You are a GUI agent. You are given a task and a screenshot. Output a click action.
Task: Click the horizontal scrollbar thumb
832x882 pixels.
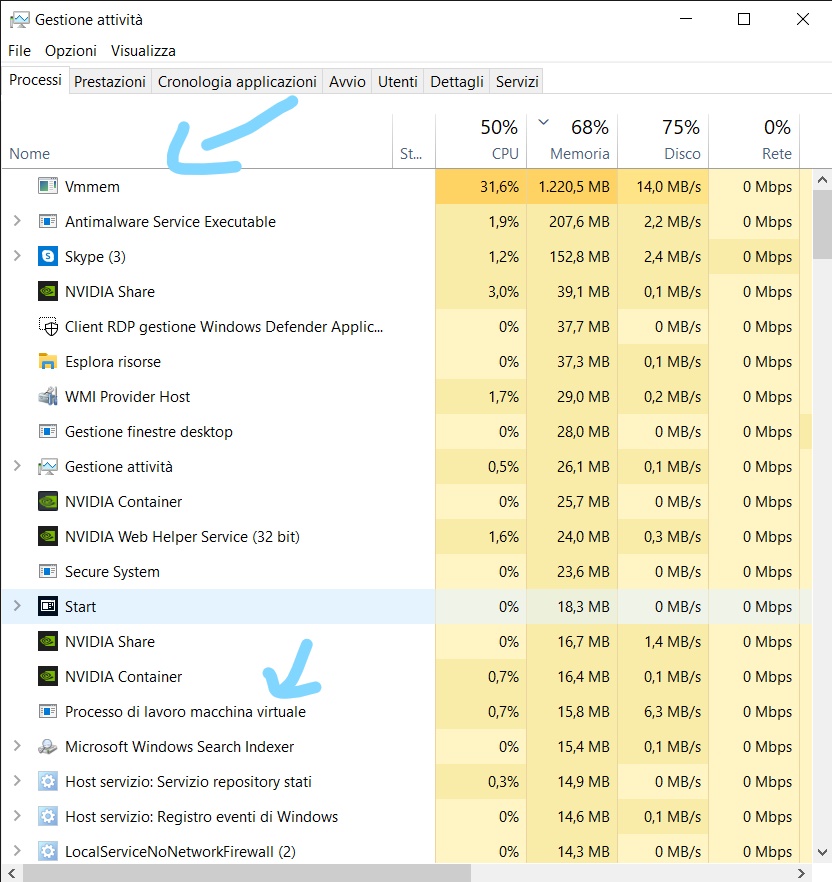246,873
